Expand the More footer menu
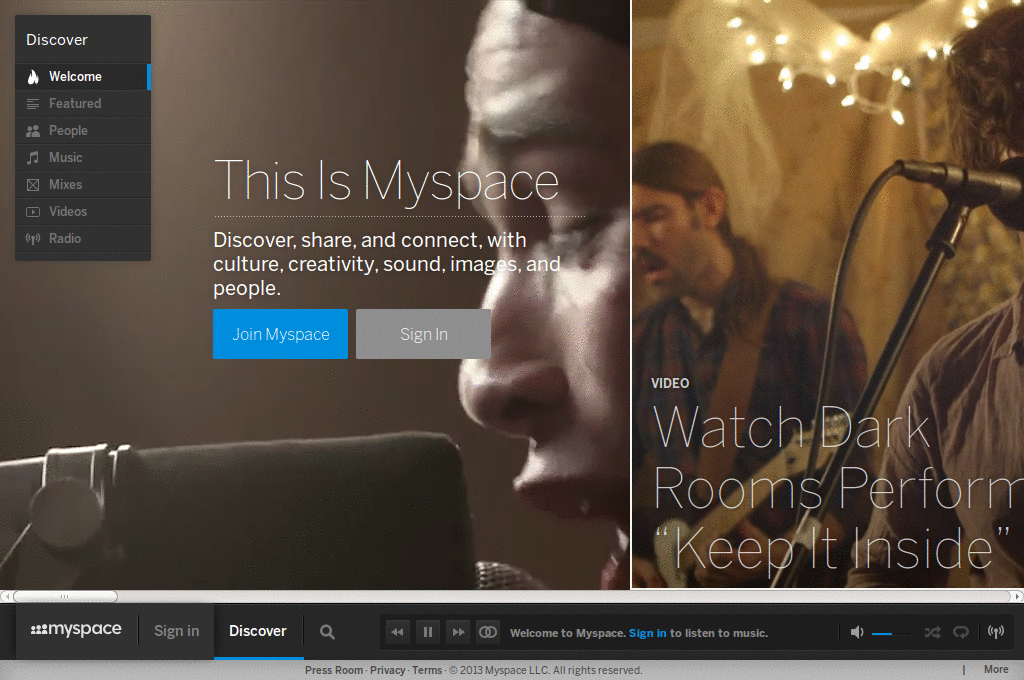Screen dimensions: 1024x680 click(996, 670)
